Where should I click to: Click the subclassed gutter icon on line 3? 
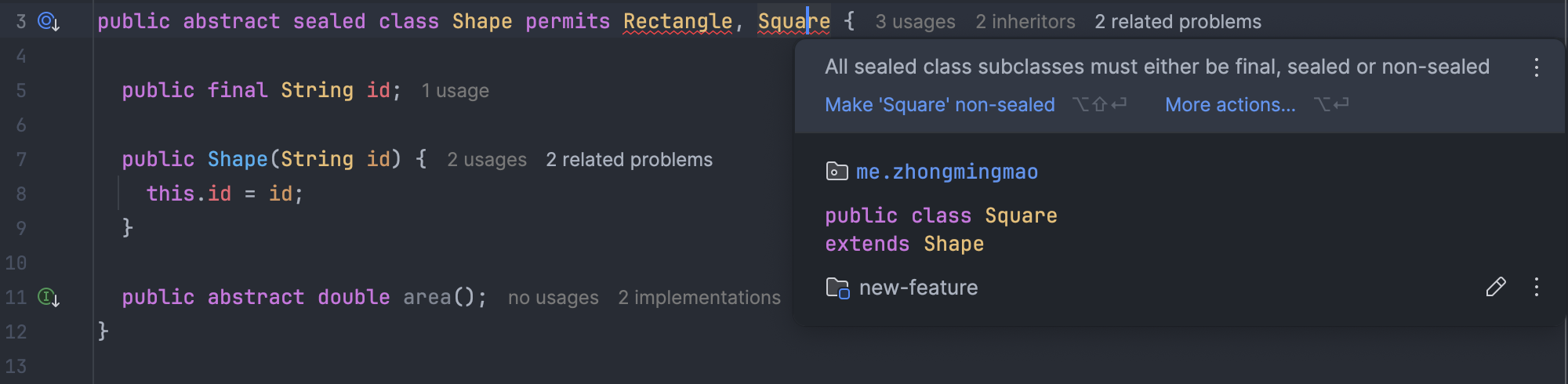coord(49,22)
